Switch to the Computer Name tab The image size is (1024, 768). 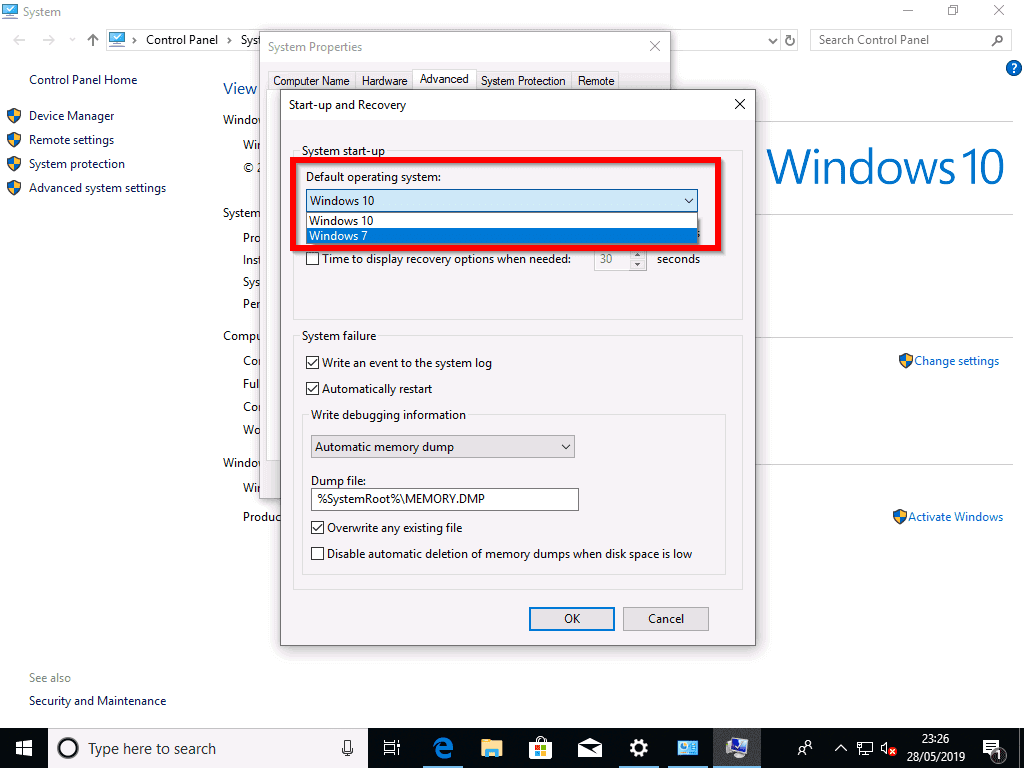point(311,81)
